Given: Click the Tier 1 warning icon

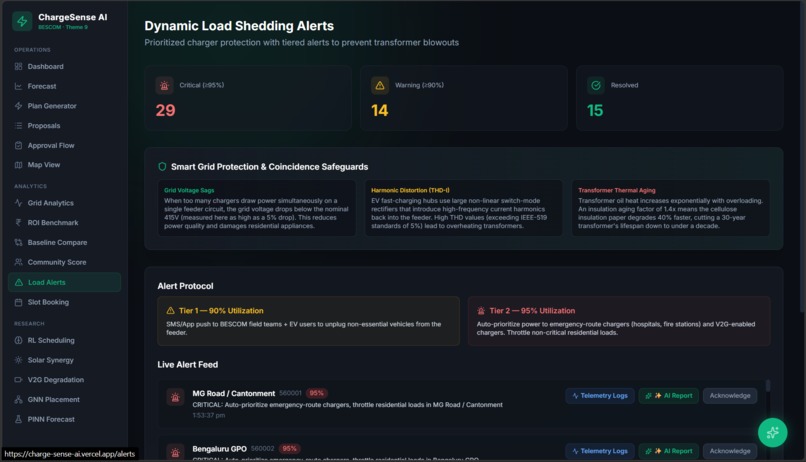Looking at the screenshot, I should pyautogui.click(x=171, y=310).
